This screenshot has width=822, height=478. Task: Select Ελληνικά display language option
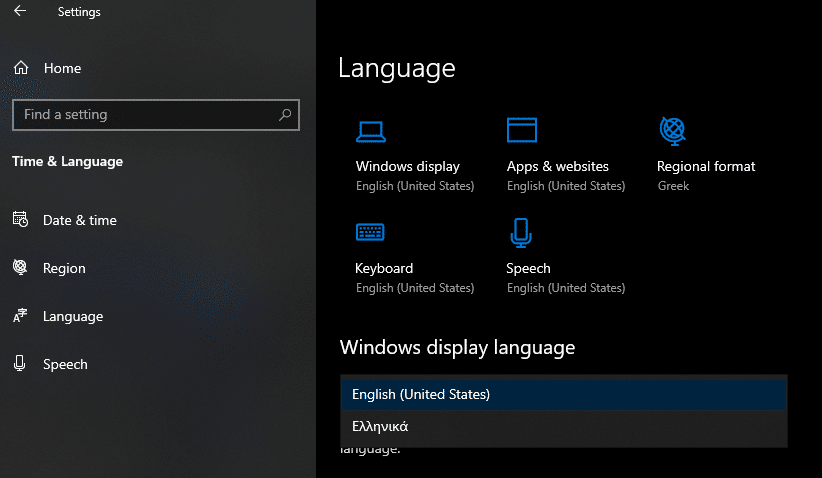pos(564,426)
